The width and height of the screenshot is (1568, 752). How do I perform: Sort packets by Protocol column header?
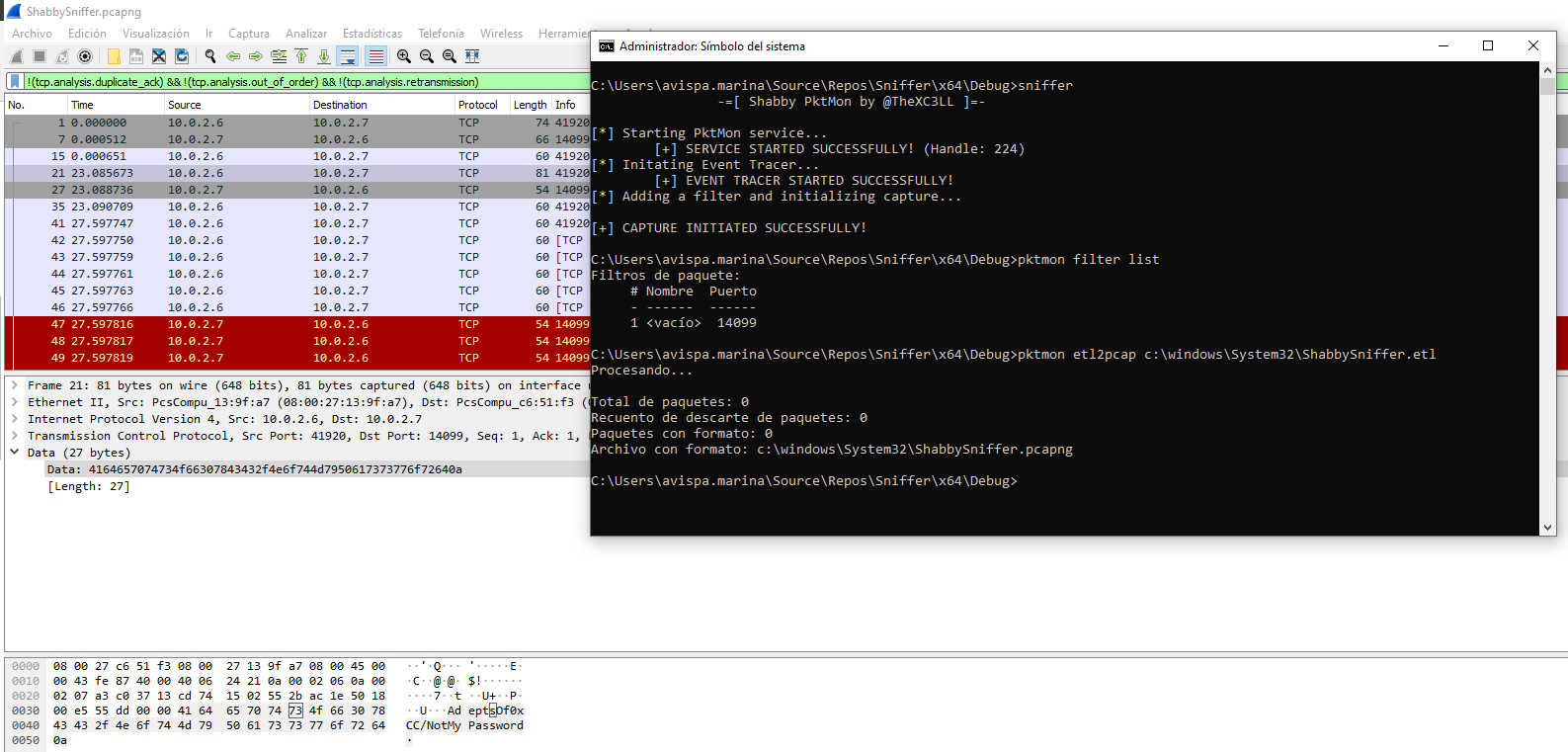tap(481, 105)
